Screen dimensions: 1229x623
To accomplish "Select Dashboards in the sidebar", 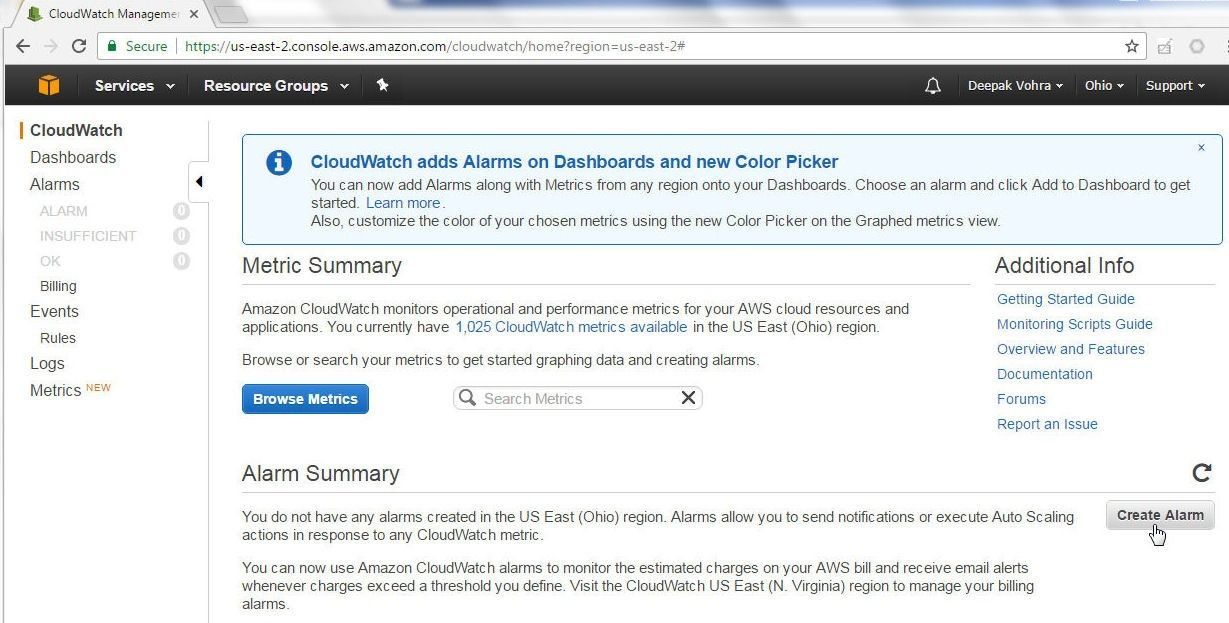I will (x=73, y=157).
